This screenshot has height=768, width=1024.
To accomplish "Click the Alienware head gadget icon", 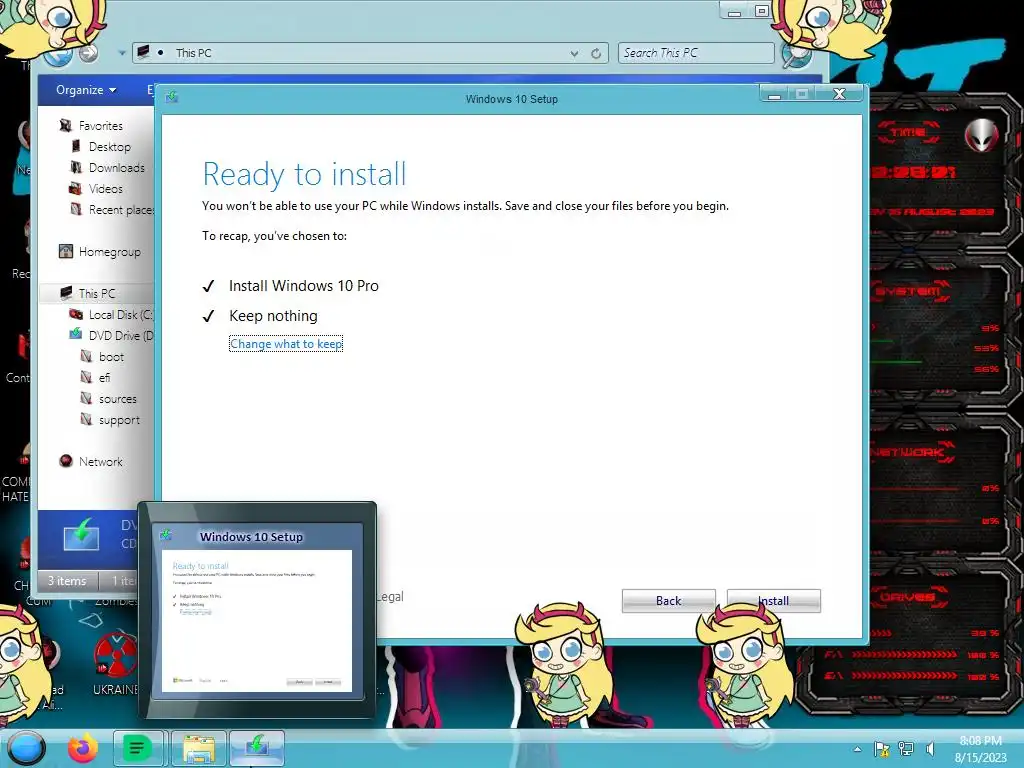I will (982, 135).
